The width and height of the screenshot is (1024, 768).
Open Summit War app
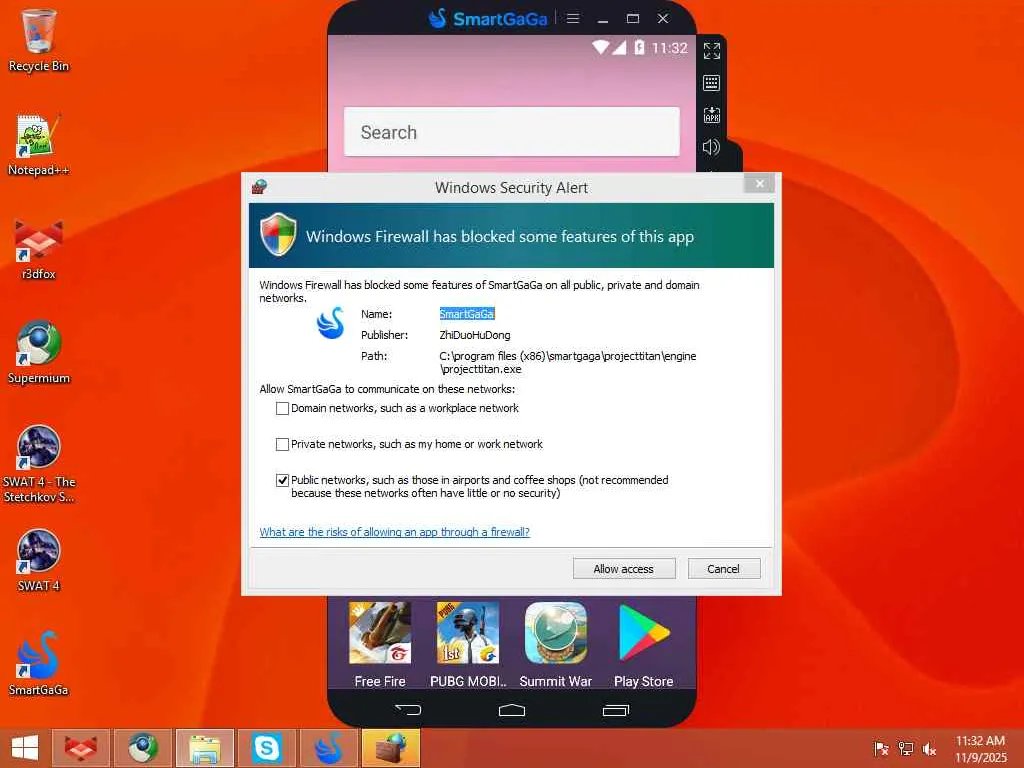[556, 644]
